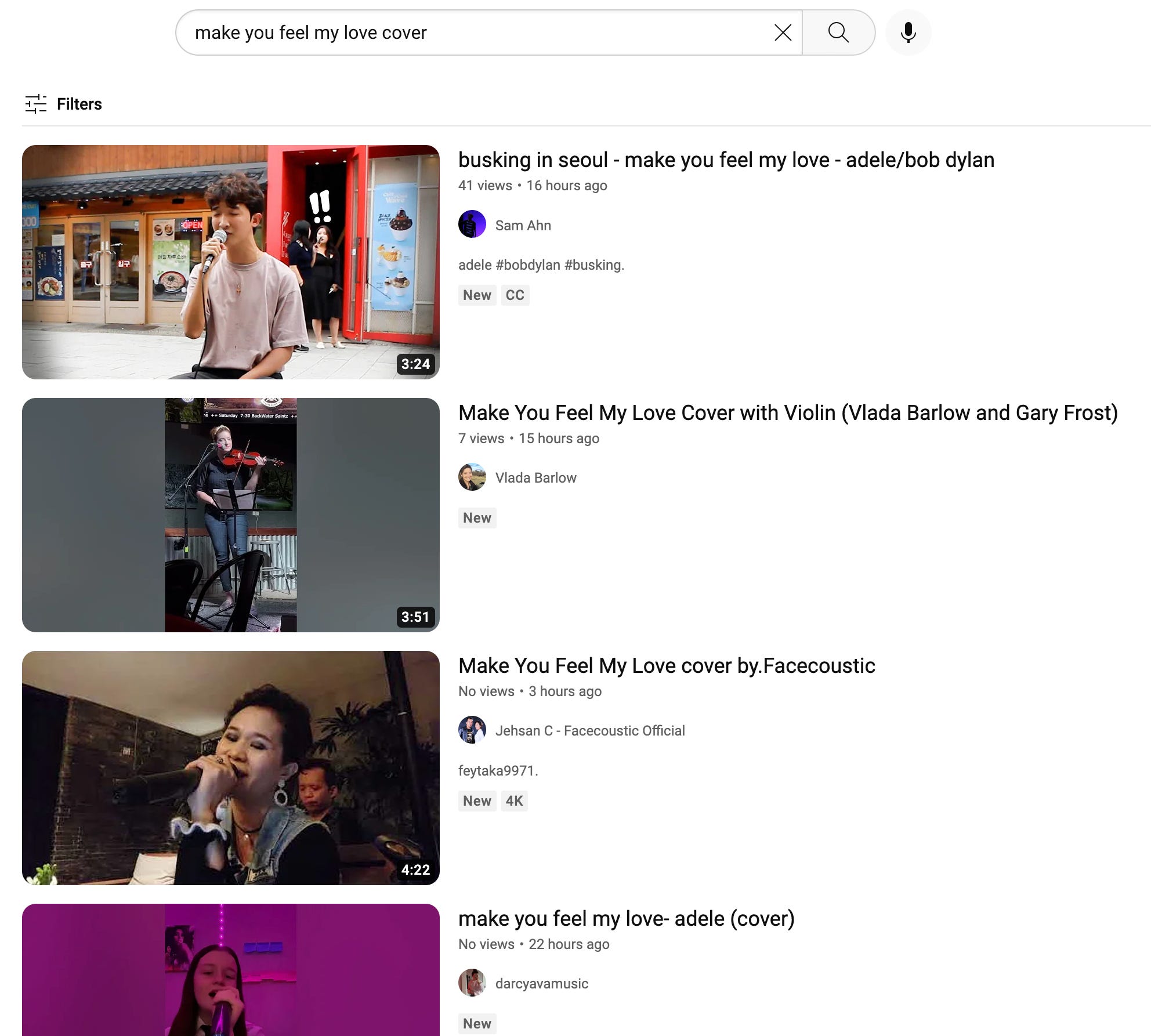Expand the Filters options

tap(79, 104)
